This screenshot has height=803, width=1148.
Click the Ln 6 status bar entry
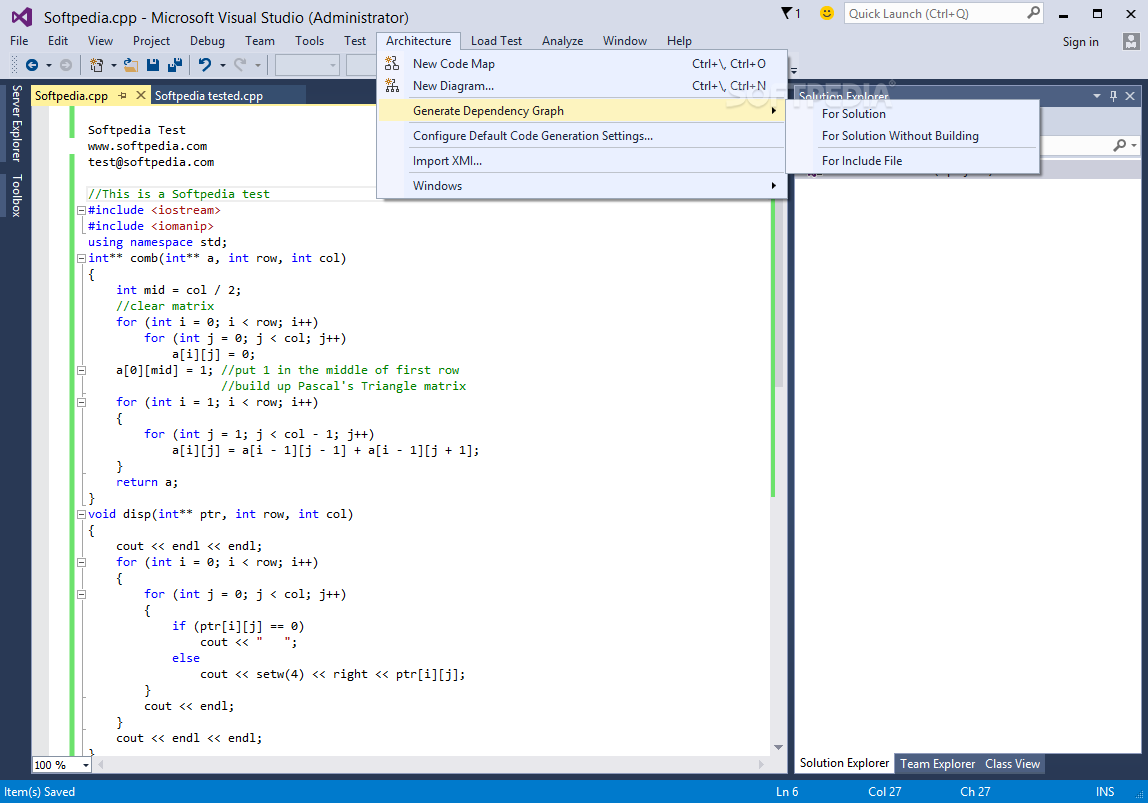pyautogui.click(x=787, y=791)
